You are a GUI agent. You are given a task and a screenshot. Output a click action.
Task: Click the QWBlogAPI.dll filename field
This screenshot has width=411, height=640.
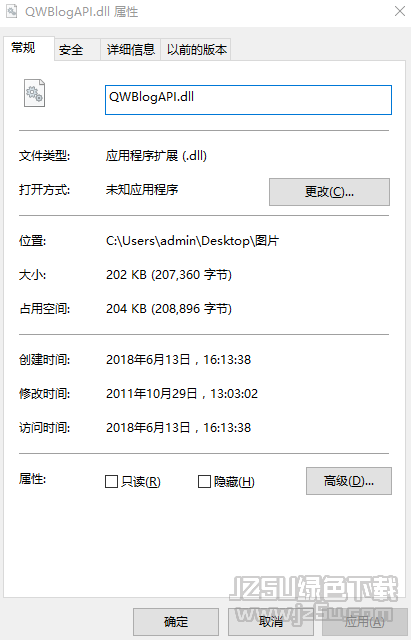(x=248, y=100)
